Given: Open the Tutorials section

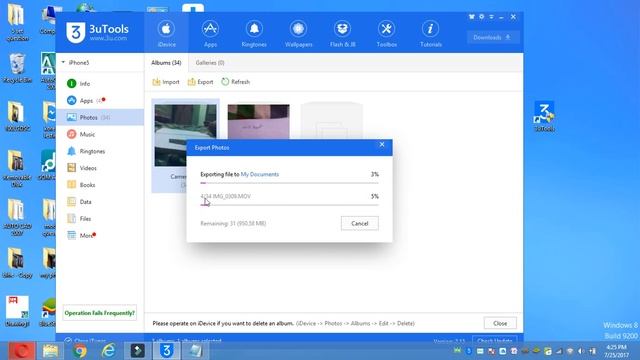Looking at the screenshot, I should click(431, 33).
